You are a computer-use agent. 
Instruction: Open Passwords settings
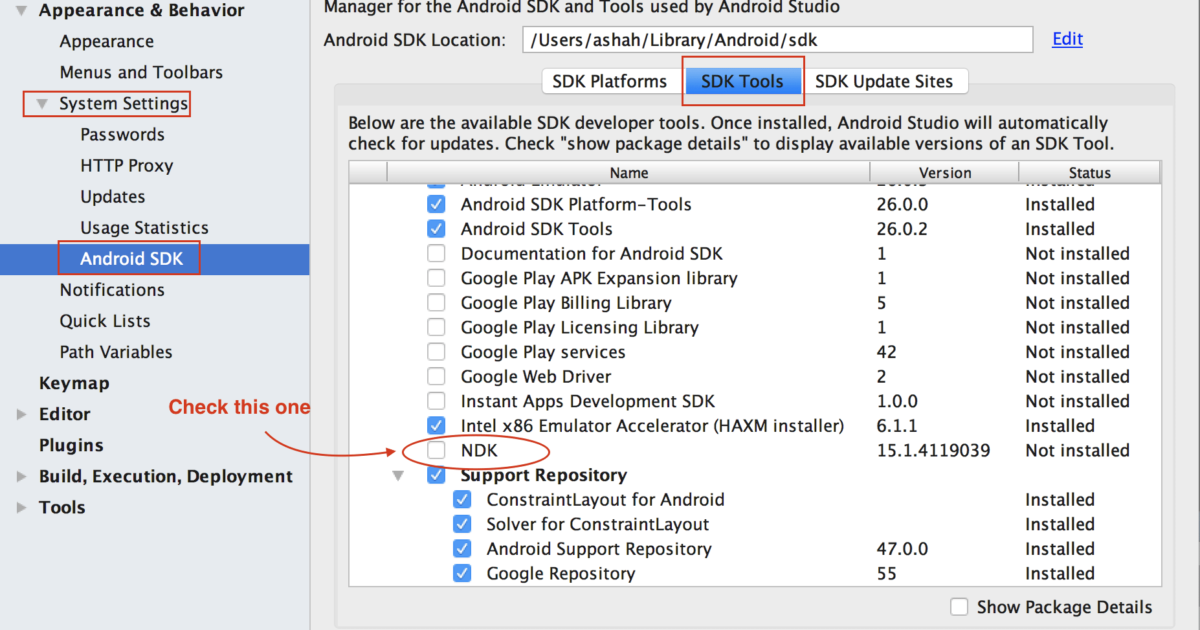[122, 135]
